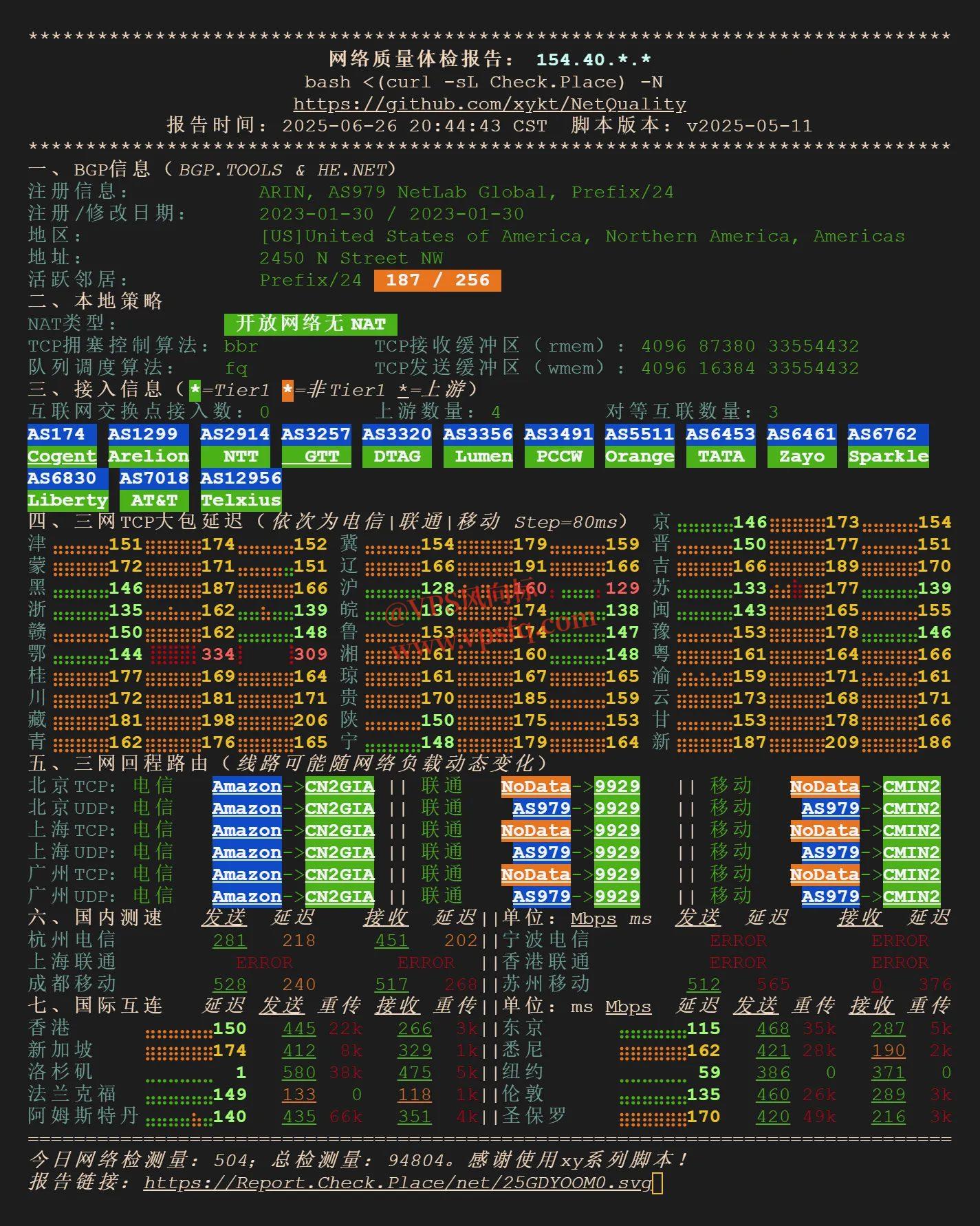The image size is (980, 1226).
Task: Click the terminal cursor after the report link
Action: click(657, 1183)
